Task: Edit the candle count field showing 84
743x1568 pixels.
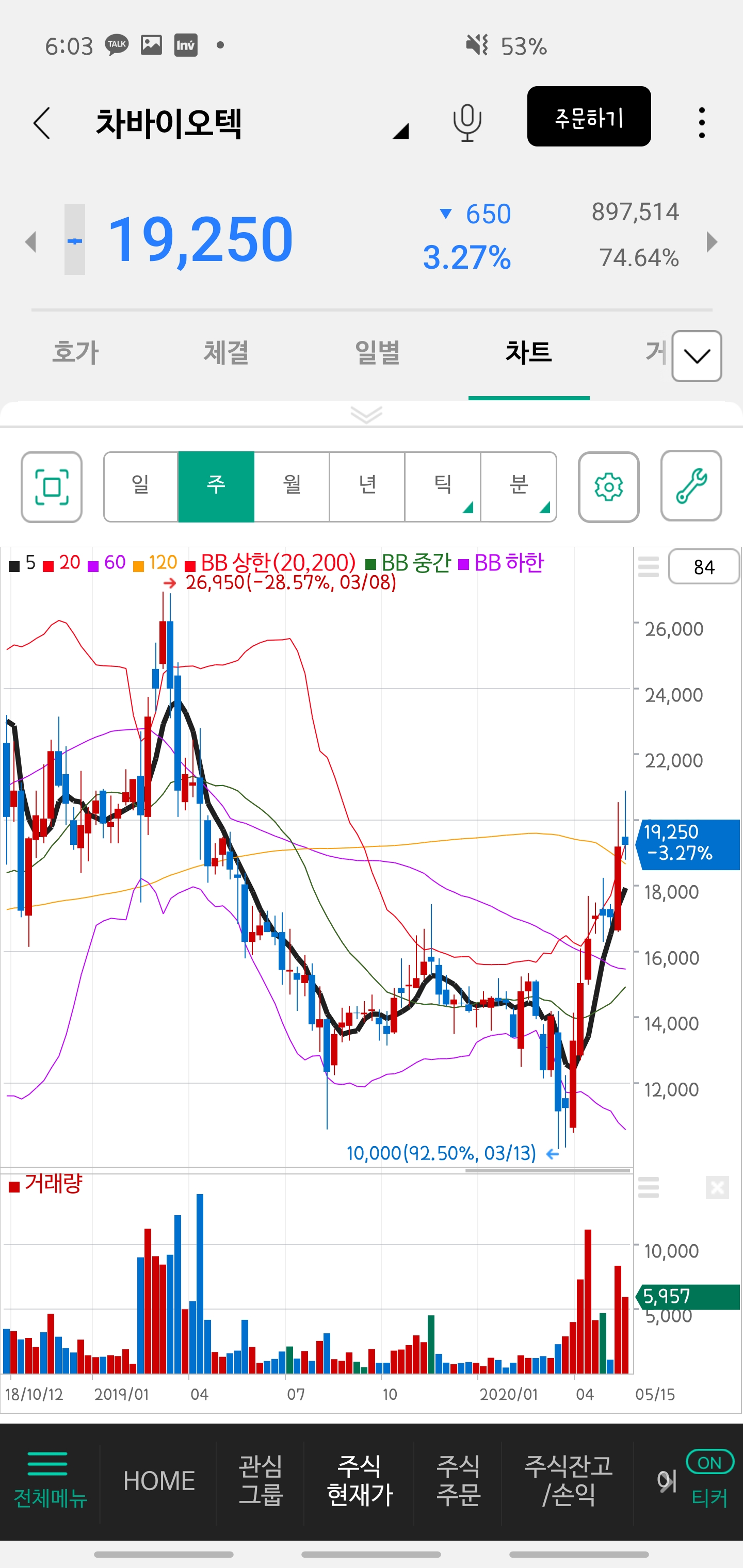Action: click(x=704, y=567)
